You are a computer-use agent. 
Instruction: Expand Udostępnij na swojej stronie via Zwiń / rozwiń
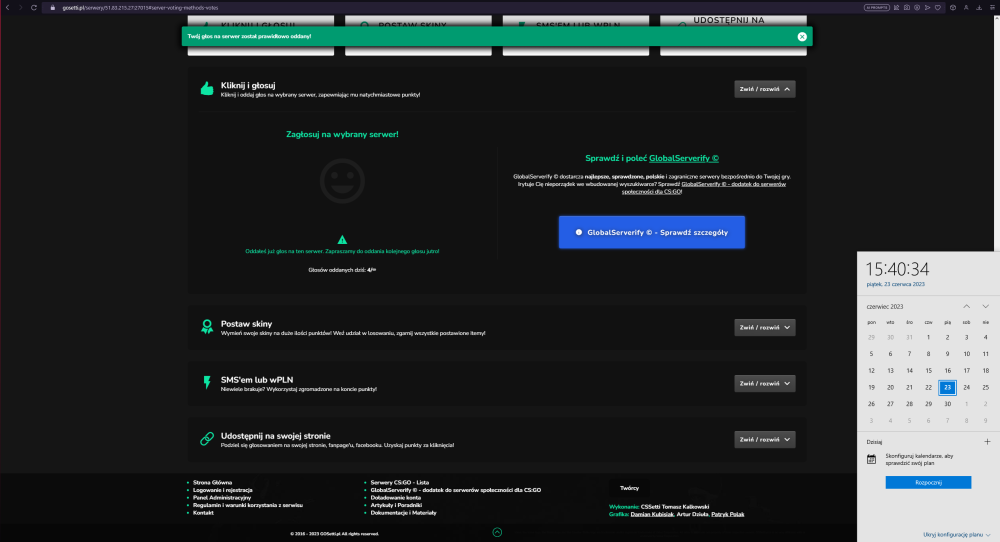(765, 439)
